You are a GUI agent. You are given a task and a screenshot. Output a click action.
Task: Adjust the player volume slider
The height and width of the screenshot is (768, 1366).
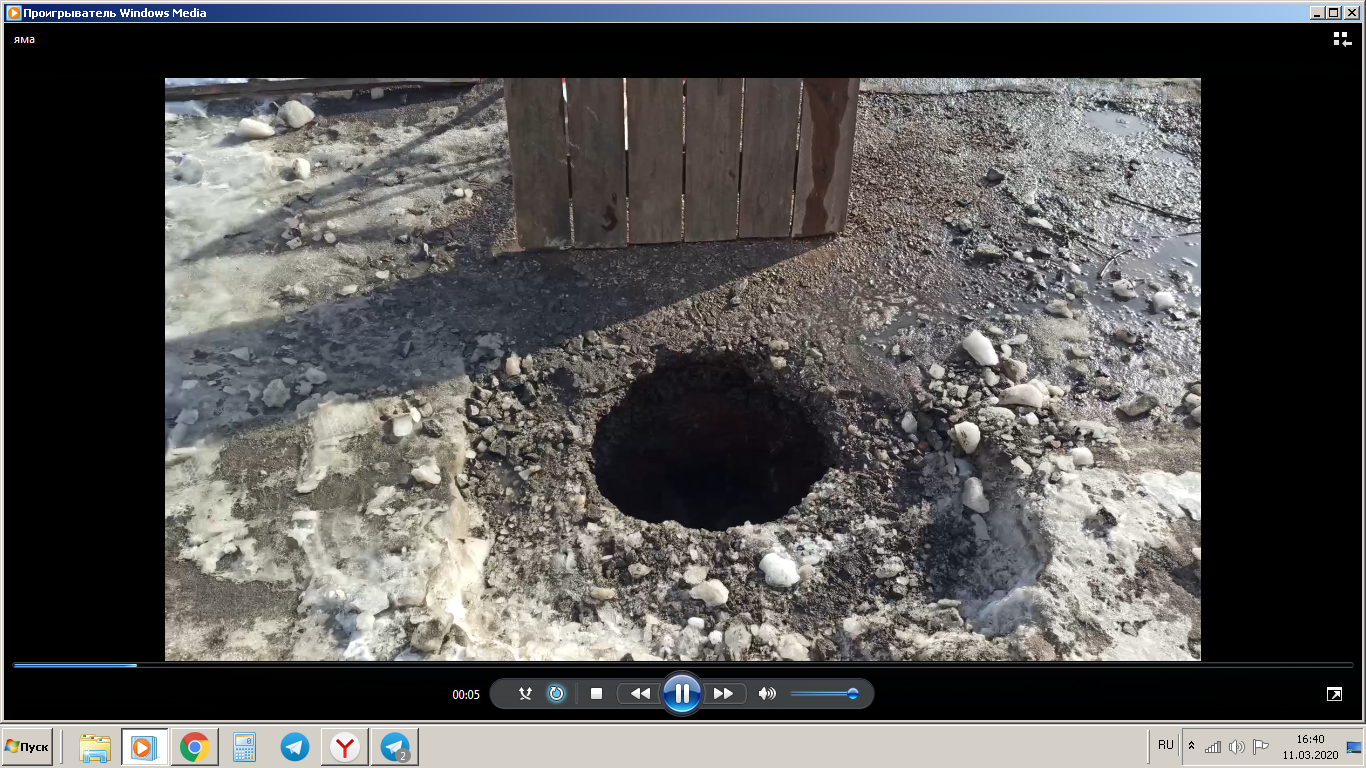point(825,693)
